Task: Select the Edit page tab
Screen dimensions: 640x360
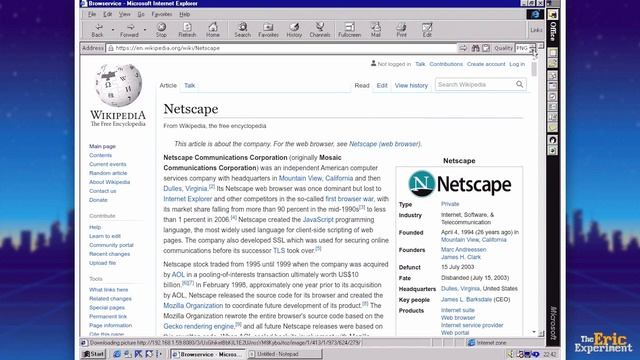Action: 382,86
